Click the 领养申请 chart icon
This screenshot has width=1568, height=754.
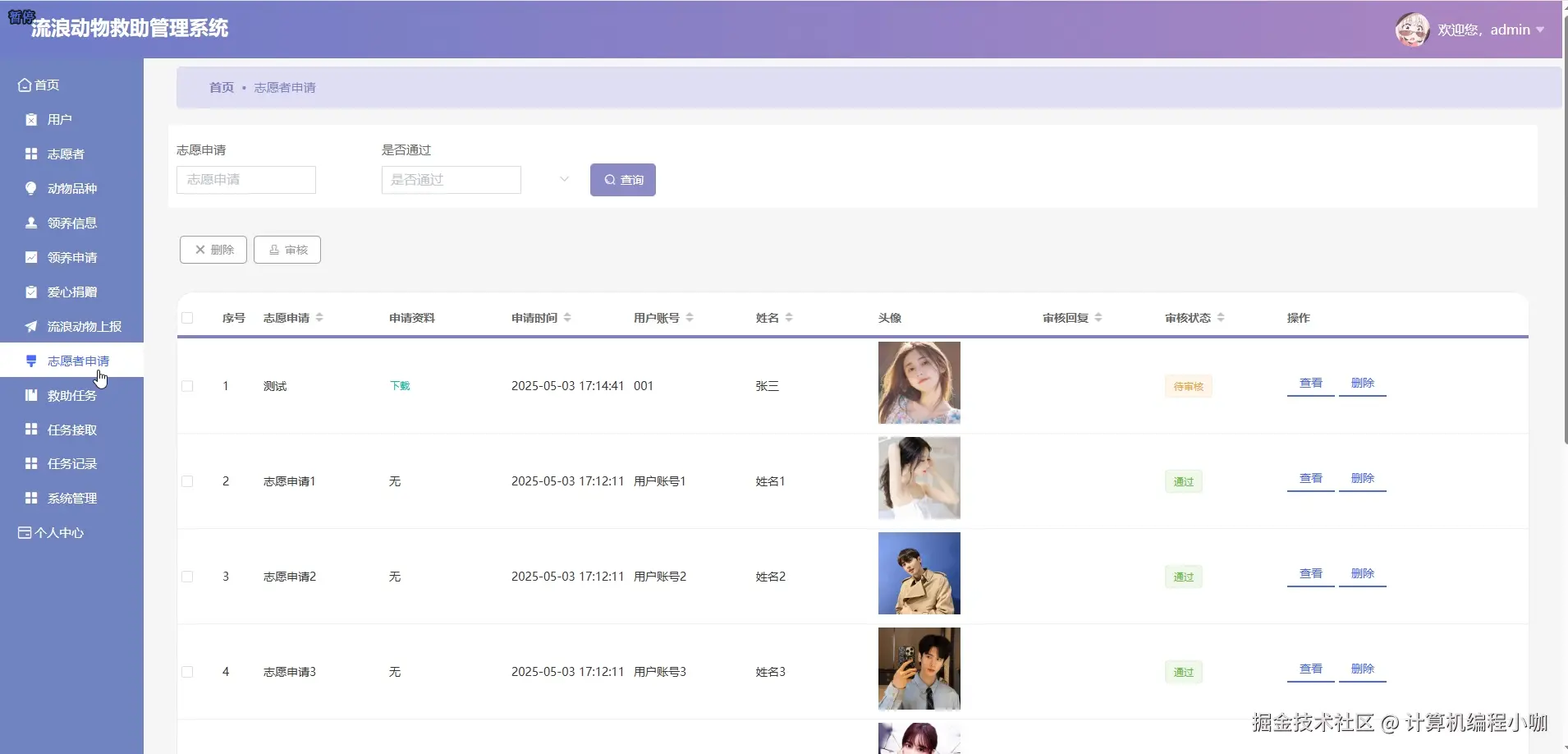pos(31,258)
